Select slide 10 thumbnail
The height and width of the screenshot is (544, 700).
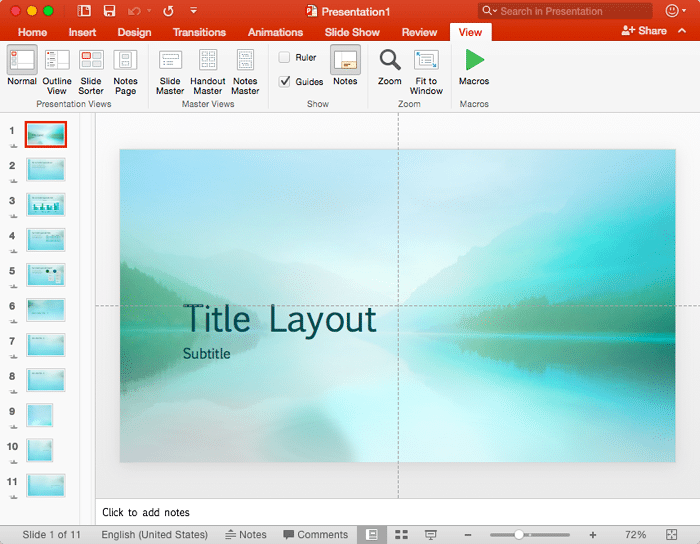click(x=40, y=450)
